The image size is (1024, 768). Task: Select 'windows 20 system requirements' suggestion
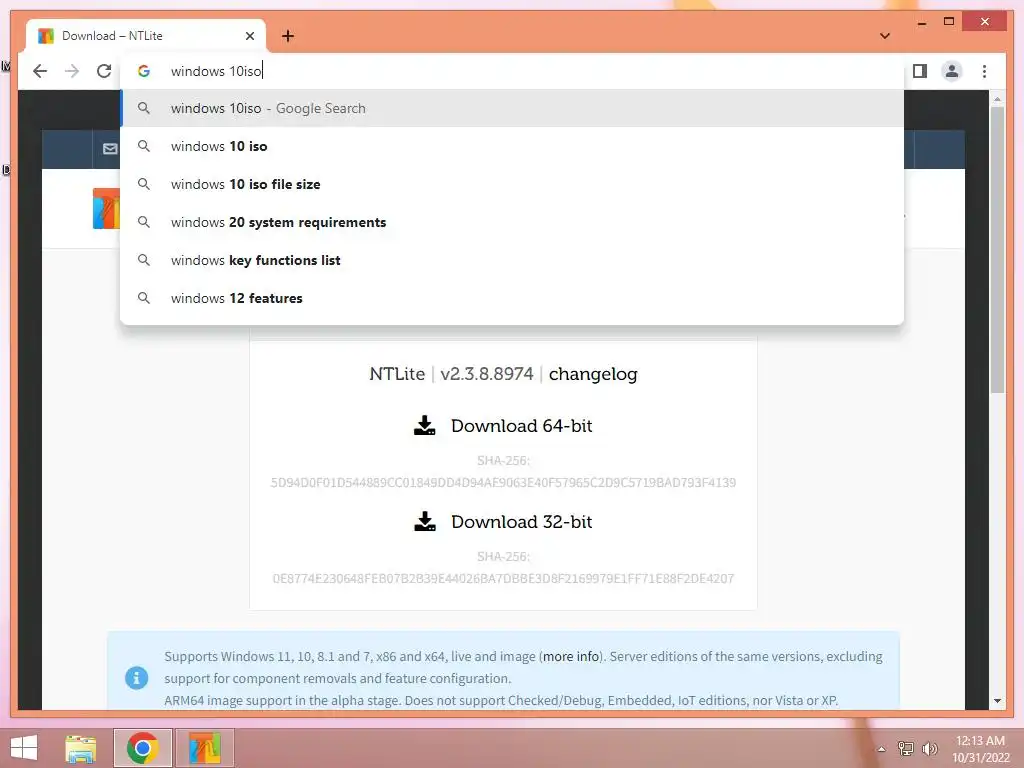(x=512, y=222)
